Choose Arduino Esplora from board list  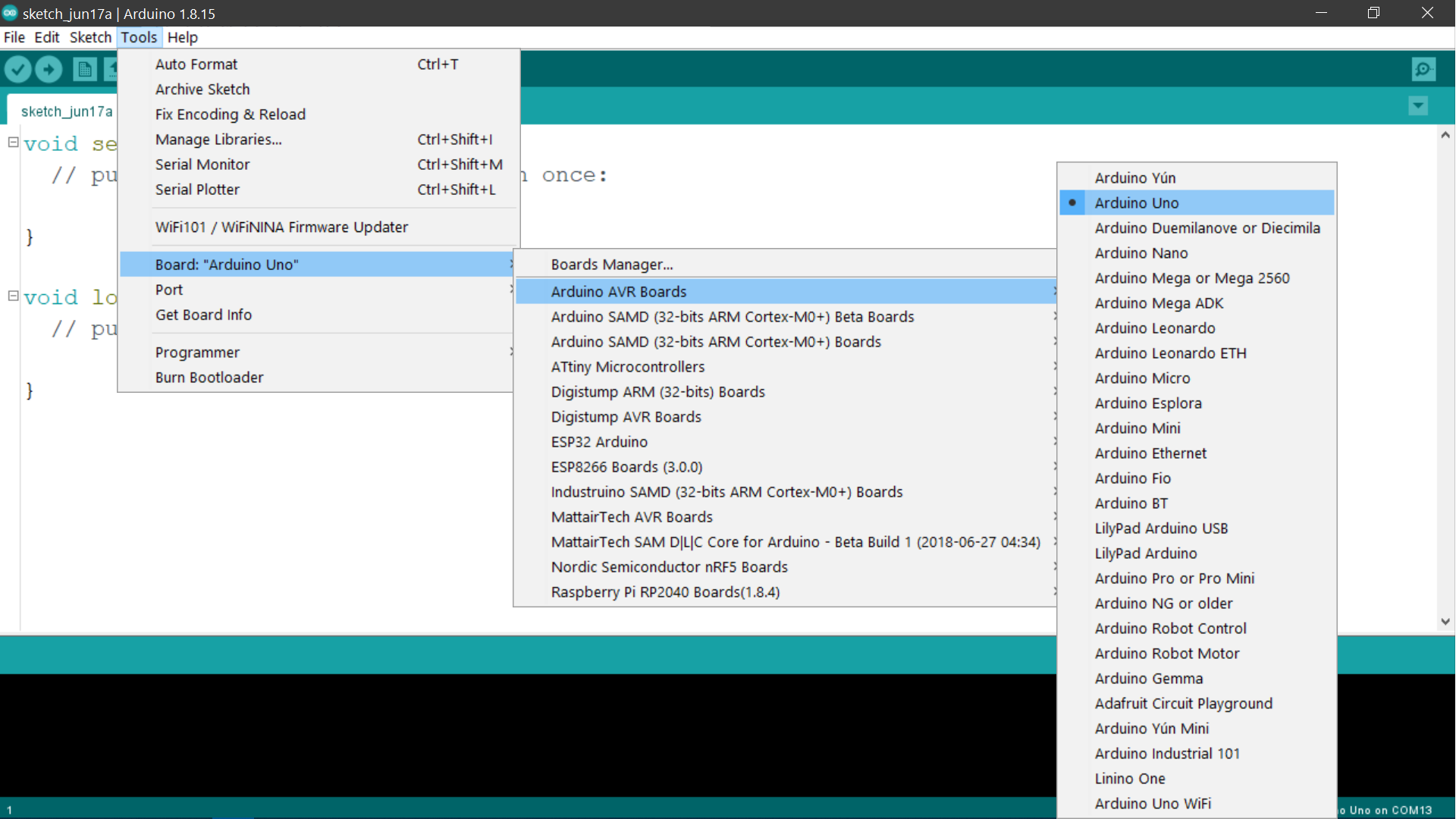pos(1197,403)
